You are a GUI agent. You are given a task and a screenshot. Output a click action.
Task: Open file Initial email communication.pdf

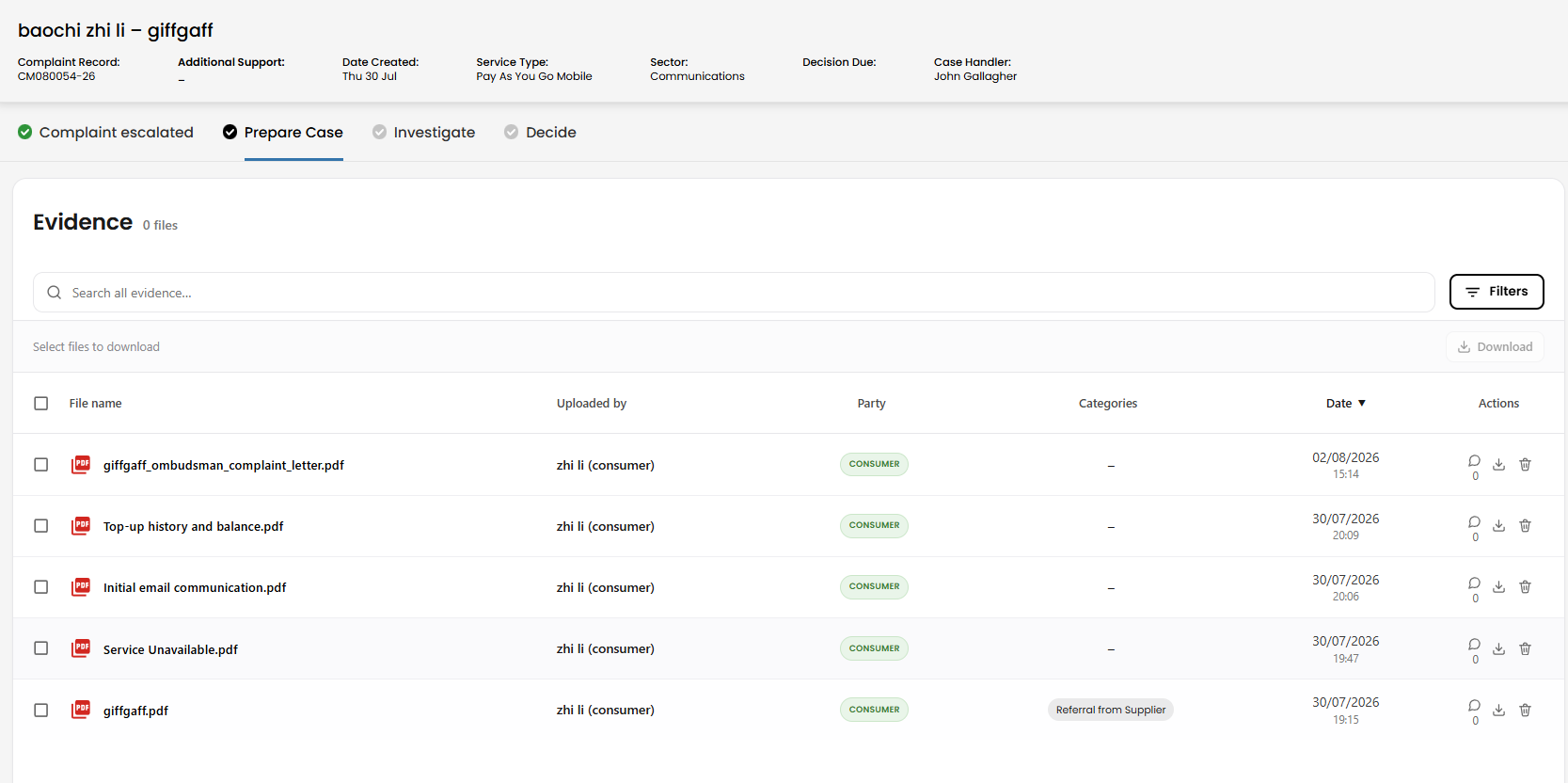[195, 588]
